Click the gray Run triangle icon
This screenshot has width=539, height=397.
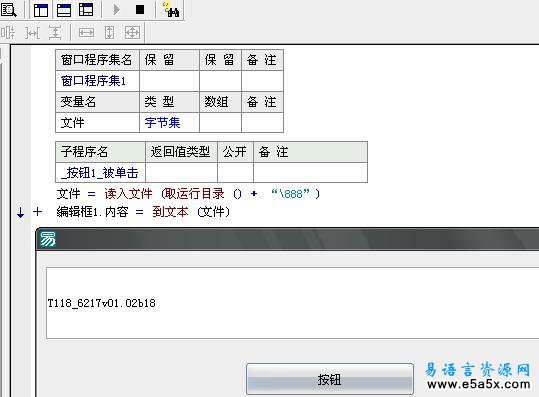[x=117, y=10]
